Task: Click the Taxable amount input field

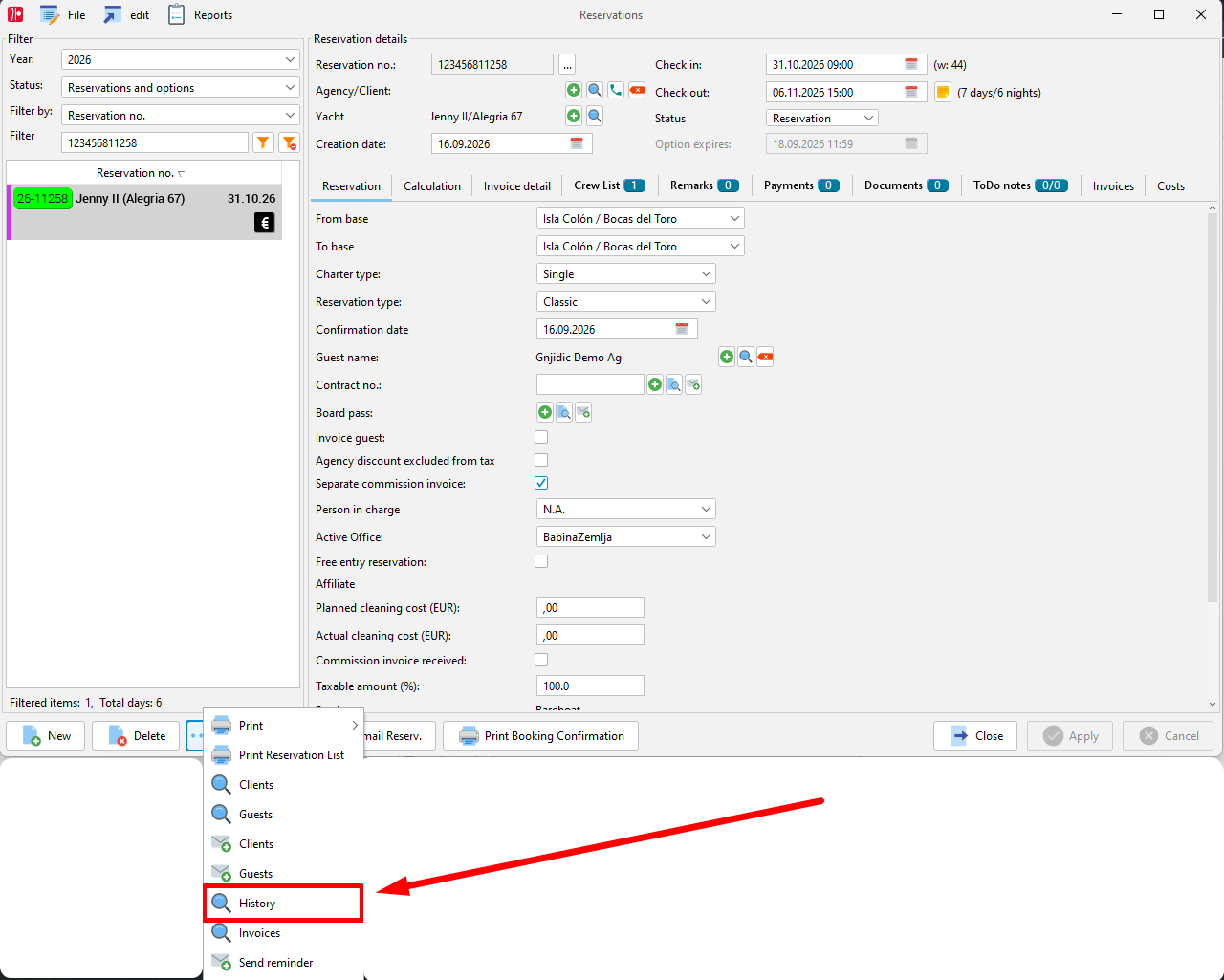Action: (x=590, y=686)
